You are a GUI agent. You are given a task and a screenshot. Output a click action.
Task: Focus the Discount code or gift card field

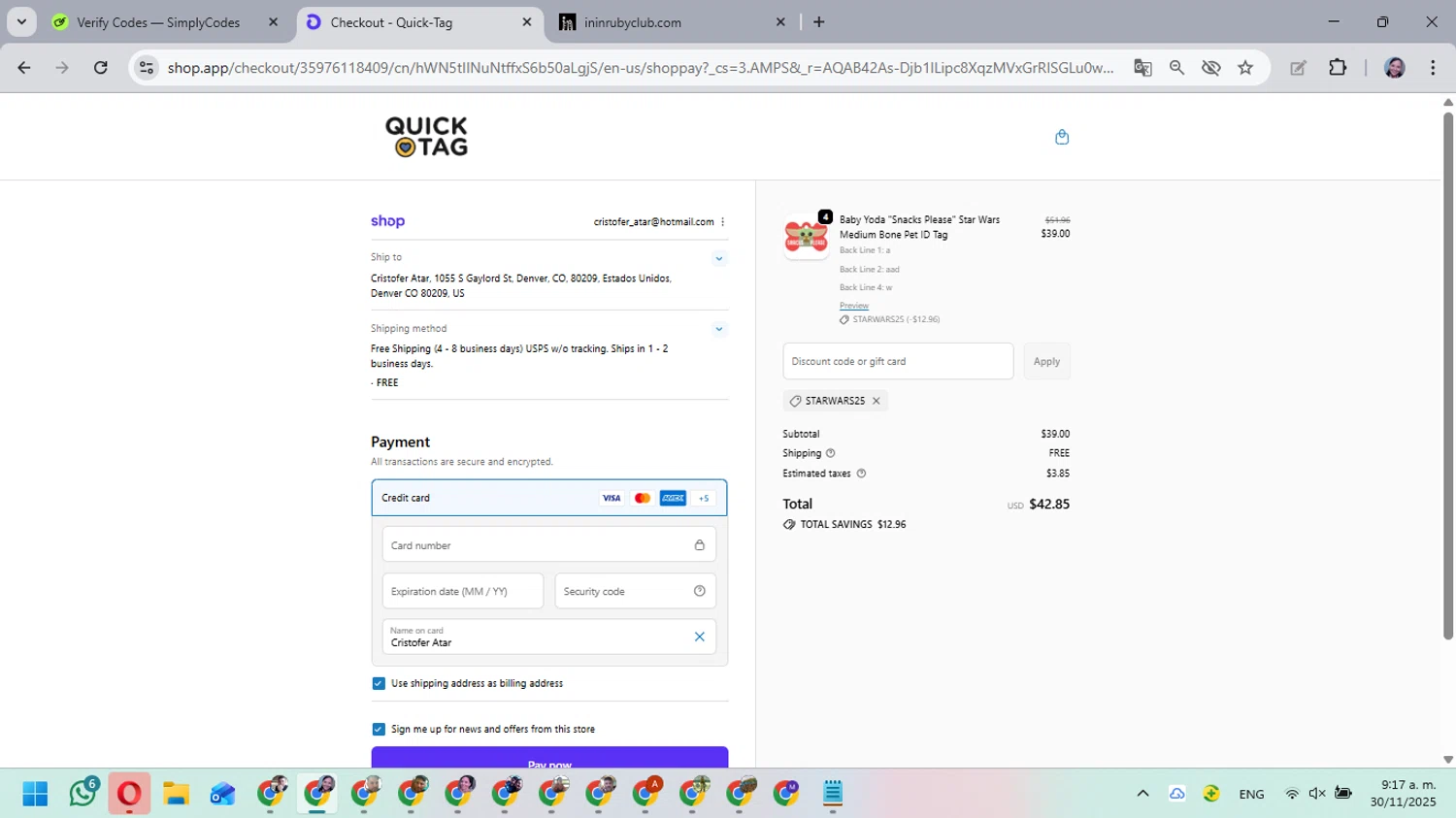pyautogui.click(x=898, y=361)
